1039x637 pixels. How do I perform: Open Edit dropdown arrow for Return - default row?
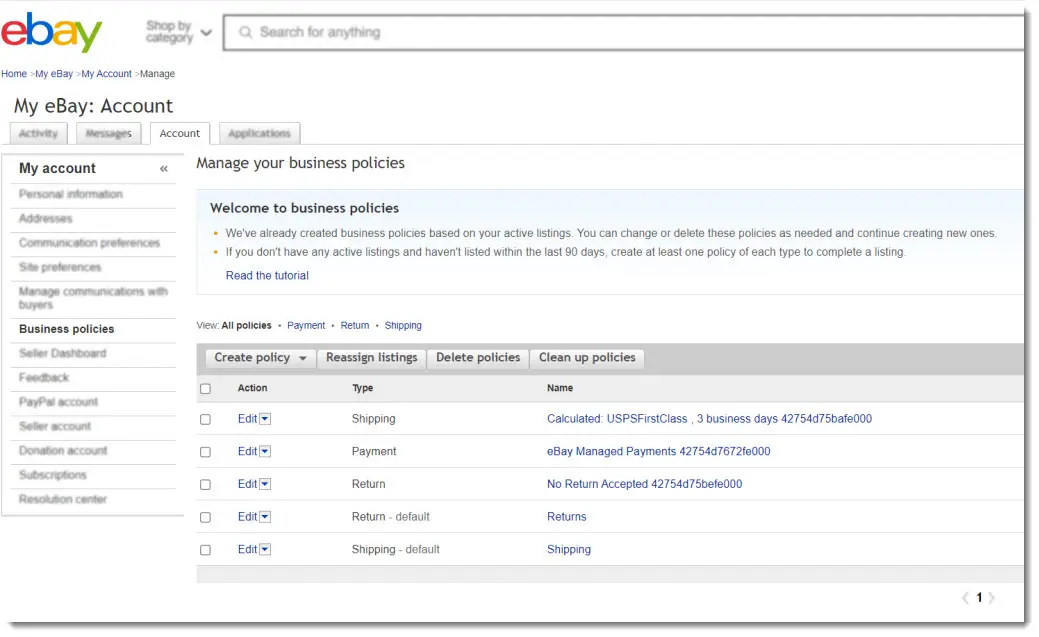click(265, 516)
